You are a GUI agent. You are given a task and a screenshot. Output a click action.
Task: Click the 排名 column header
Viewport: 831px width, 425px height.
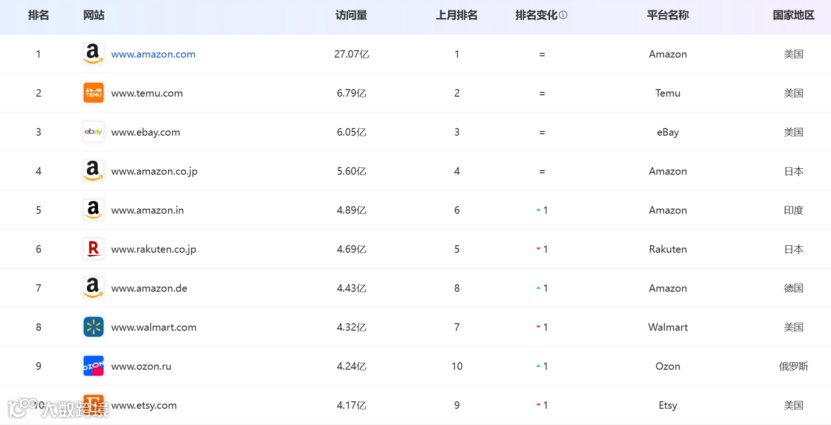(38, 15)
